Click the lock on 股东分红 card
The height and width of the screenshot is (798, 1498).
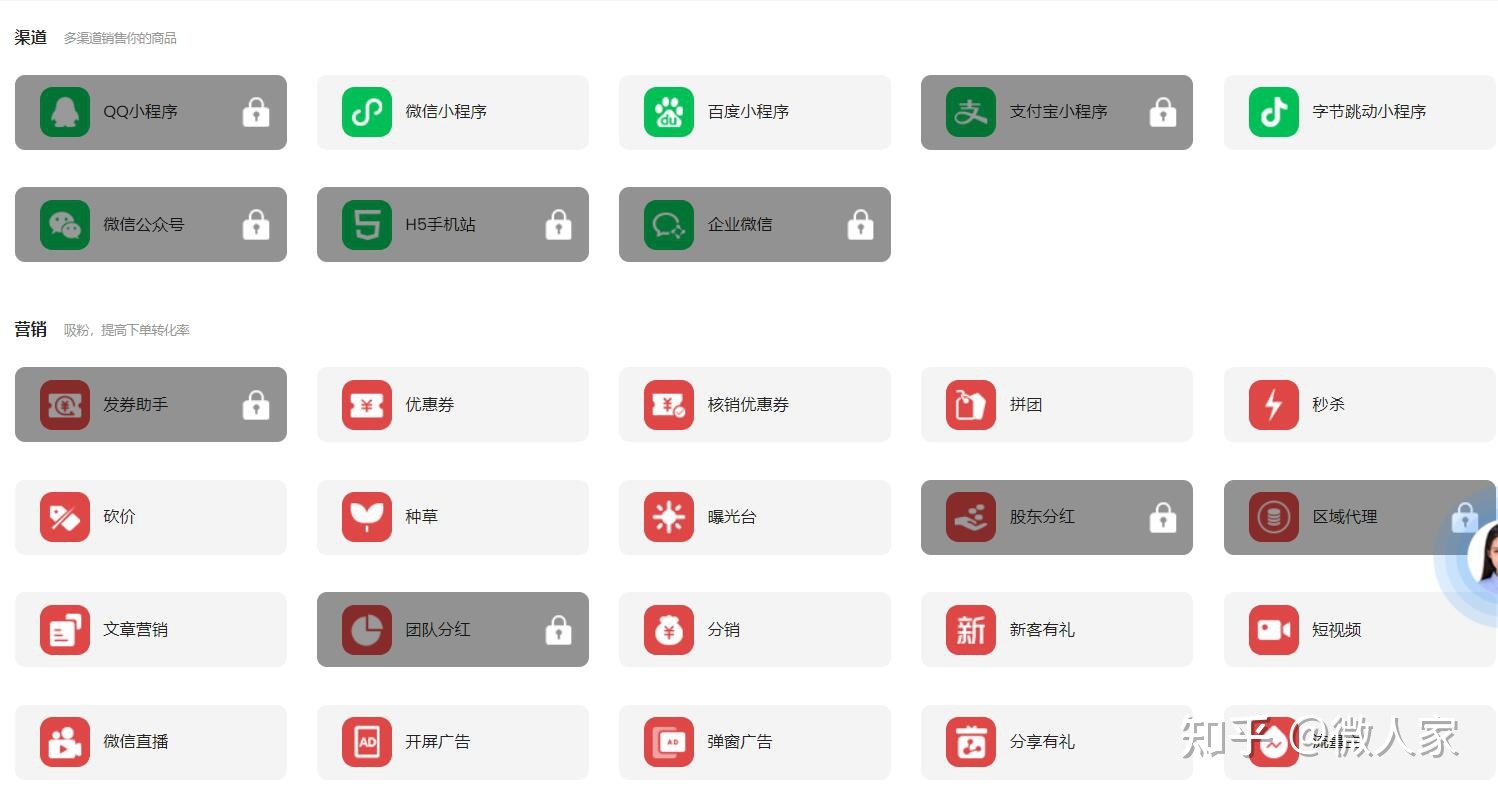pyautogui.click(x=1163, y=517)
